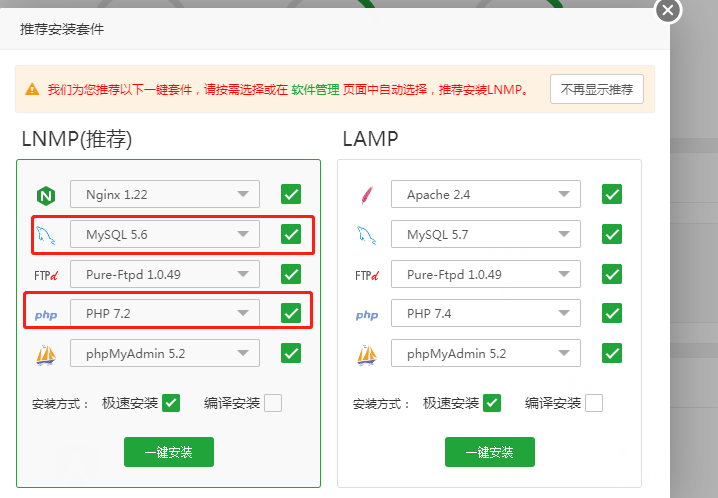Screen dimensions: 718x498
Task: Enable 编译安装 checkbox in LNMP
Action: (x=273, y=403)
